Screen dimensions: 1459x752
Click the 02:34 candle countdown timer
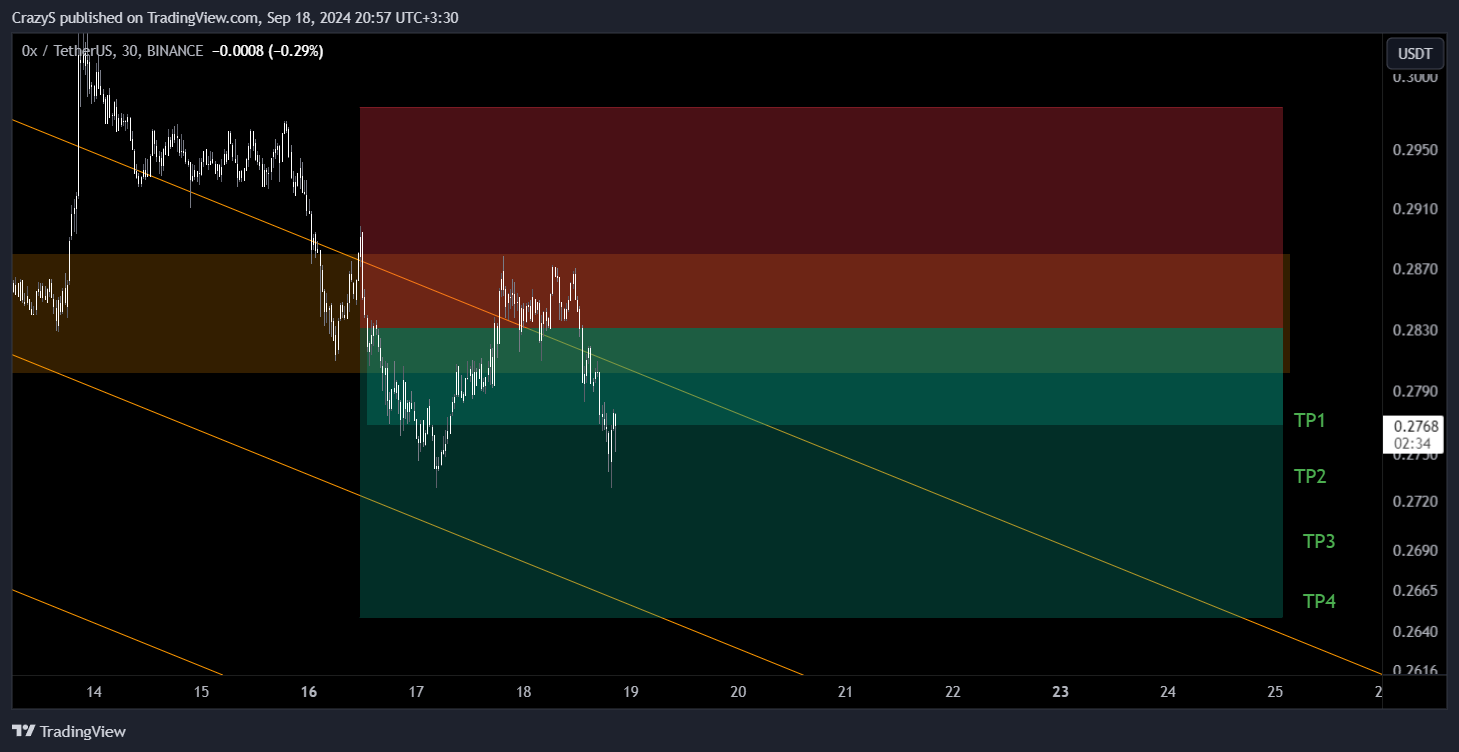[x=1413, y=442]
